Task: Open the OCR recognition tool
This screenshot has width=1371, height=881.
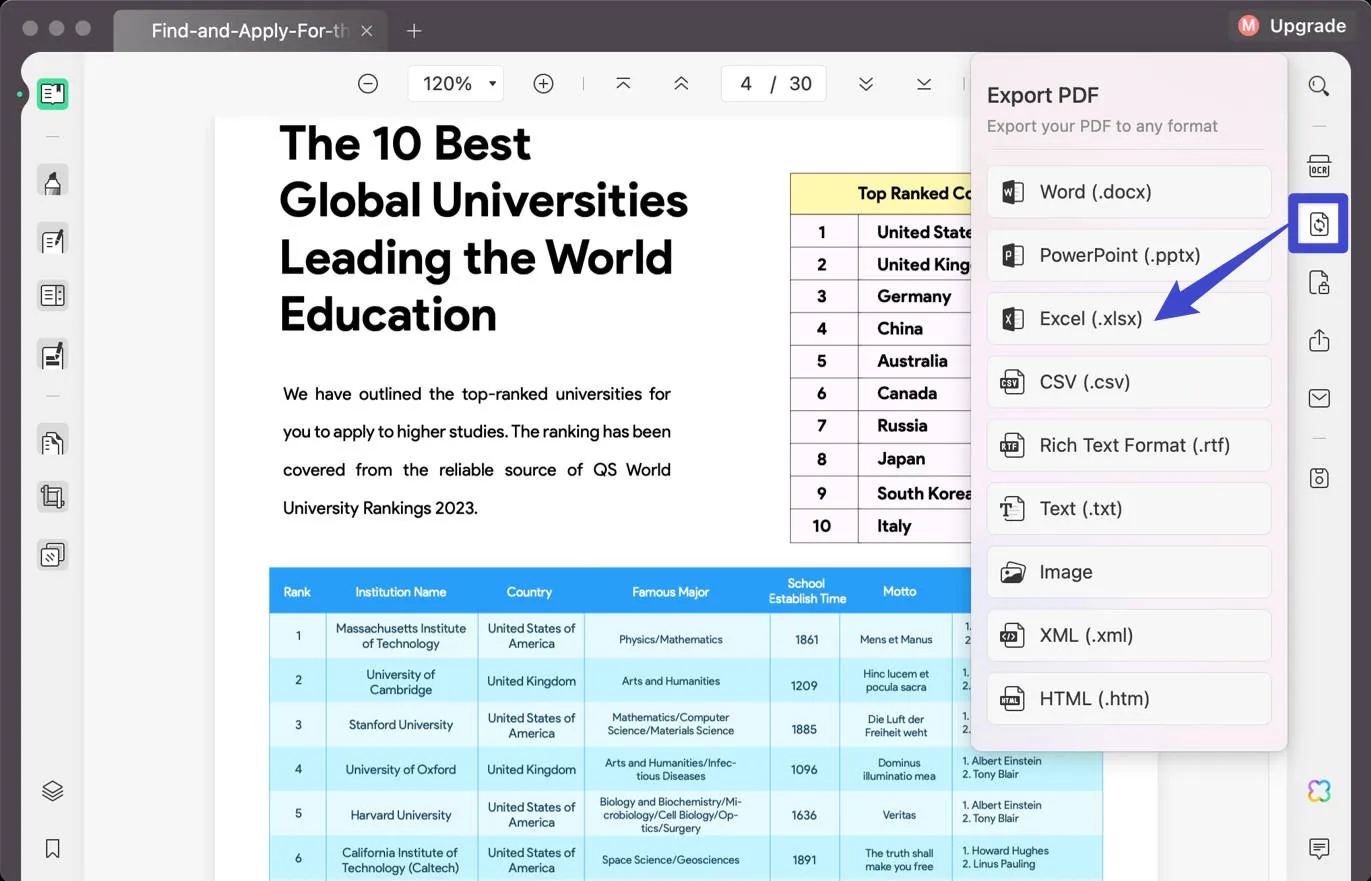Action: click(1319, 166)
